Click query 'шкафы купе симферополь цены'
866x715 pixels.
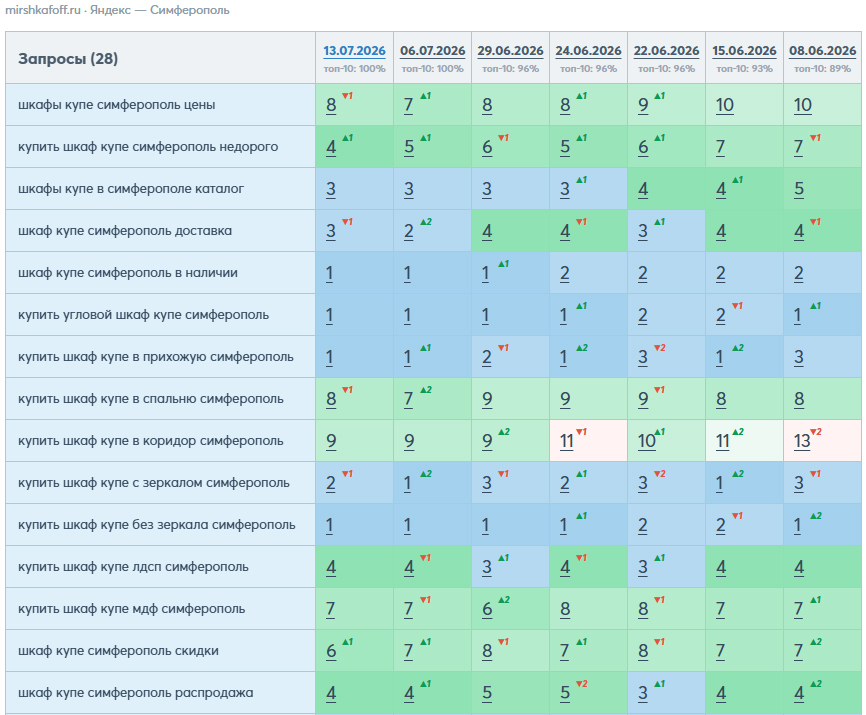click(117, 105)
